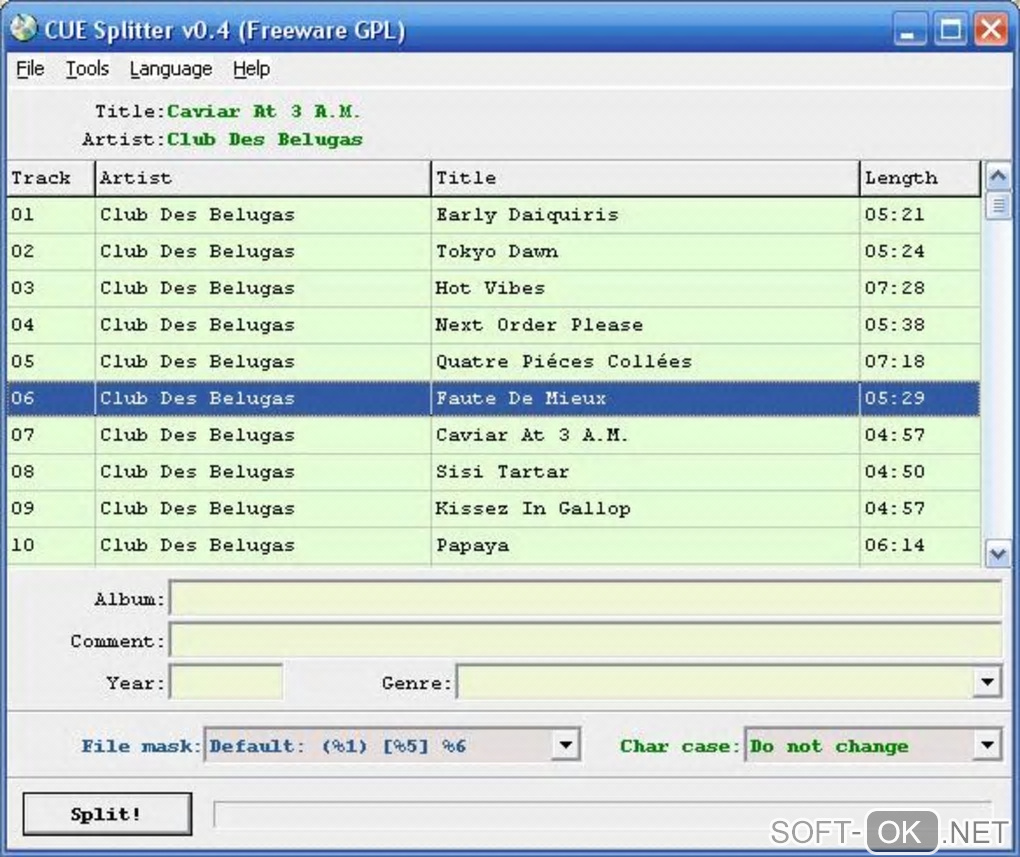Select track 'Hot Vibes'
The image size is (1020, 857).
pos(490,288)
